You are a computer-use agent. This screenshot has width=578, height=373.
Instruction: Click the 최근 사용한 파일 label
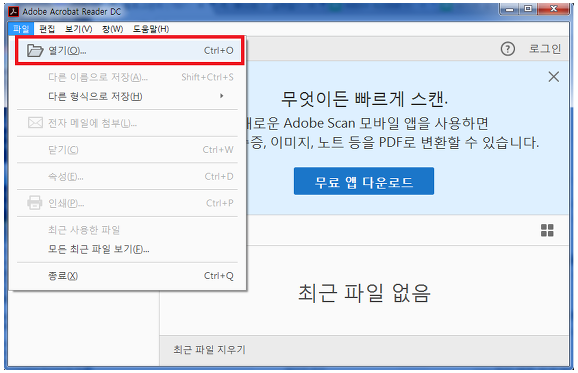pos(84,230)
